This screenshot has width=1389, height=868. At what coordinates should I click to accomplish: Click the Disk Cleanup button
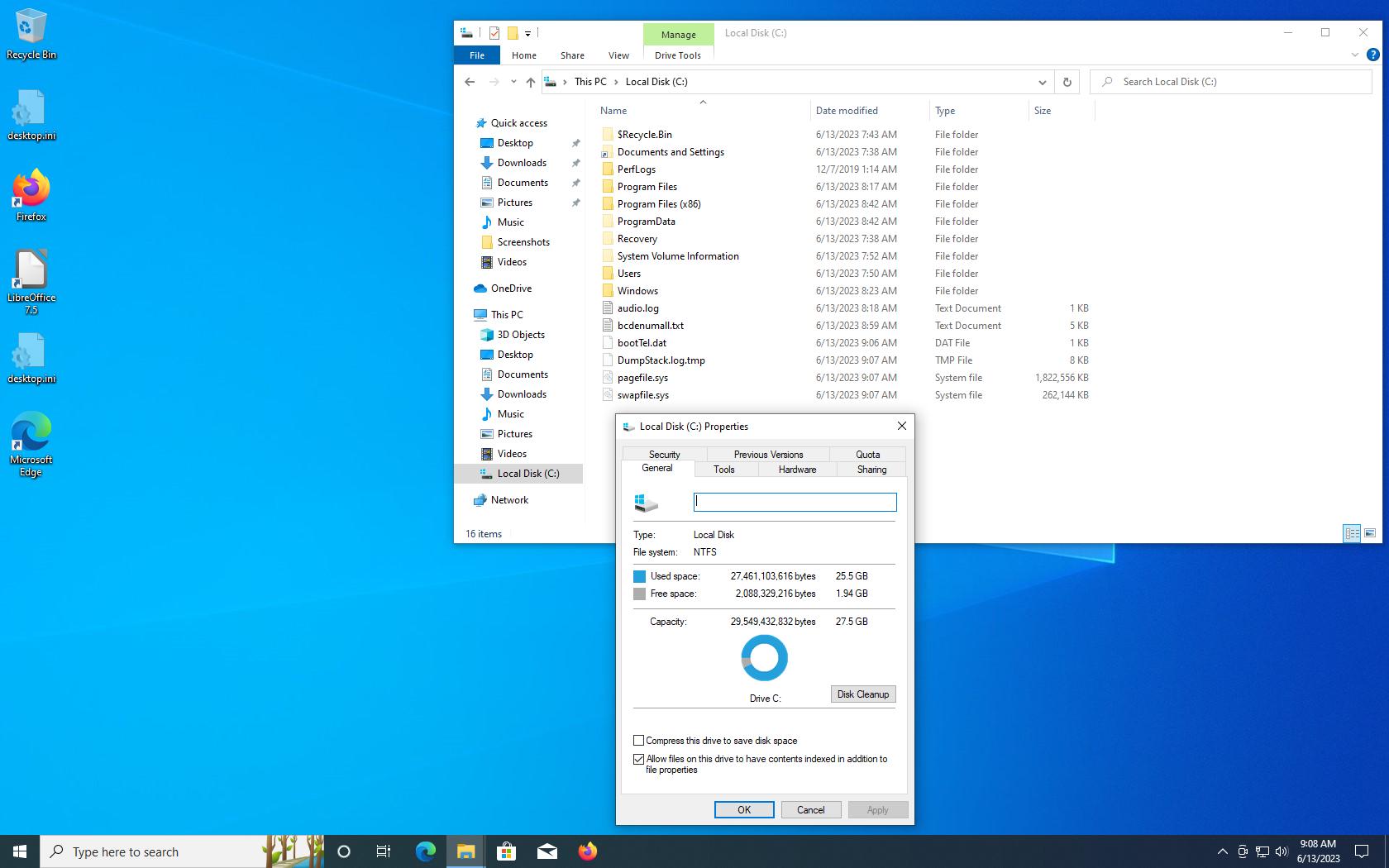[862, 694]
